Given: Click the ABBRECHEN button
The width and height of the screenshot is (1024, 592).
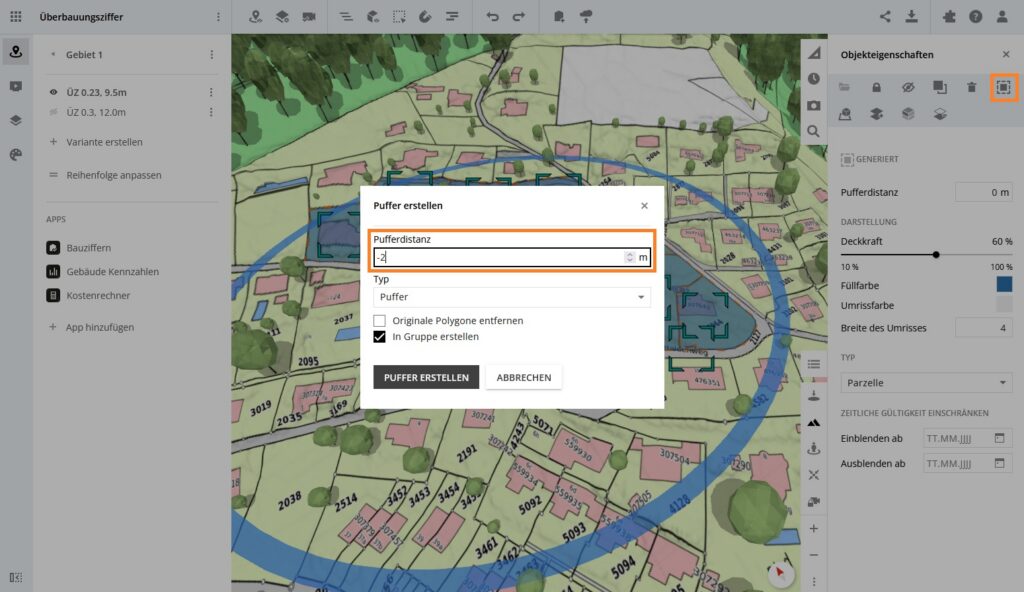Looking at the screenshot, I should [x=523, y=377].
